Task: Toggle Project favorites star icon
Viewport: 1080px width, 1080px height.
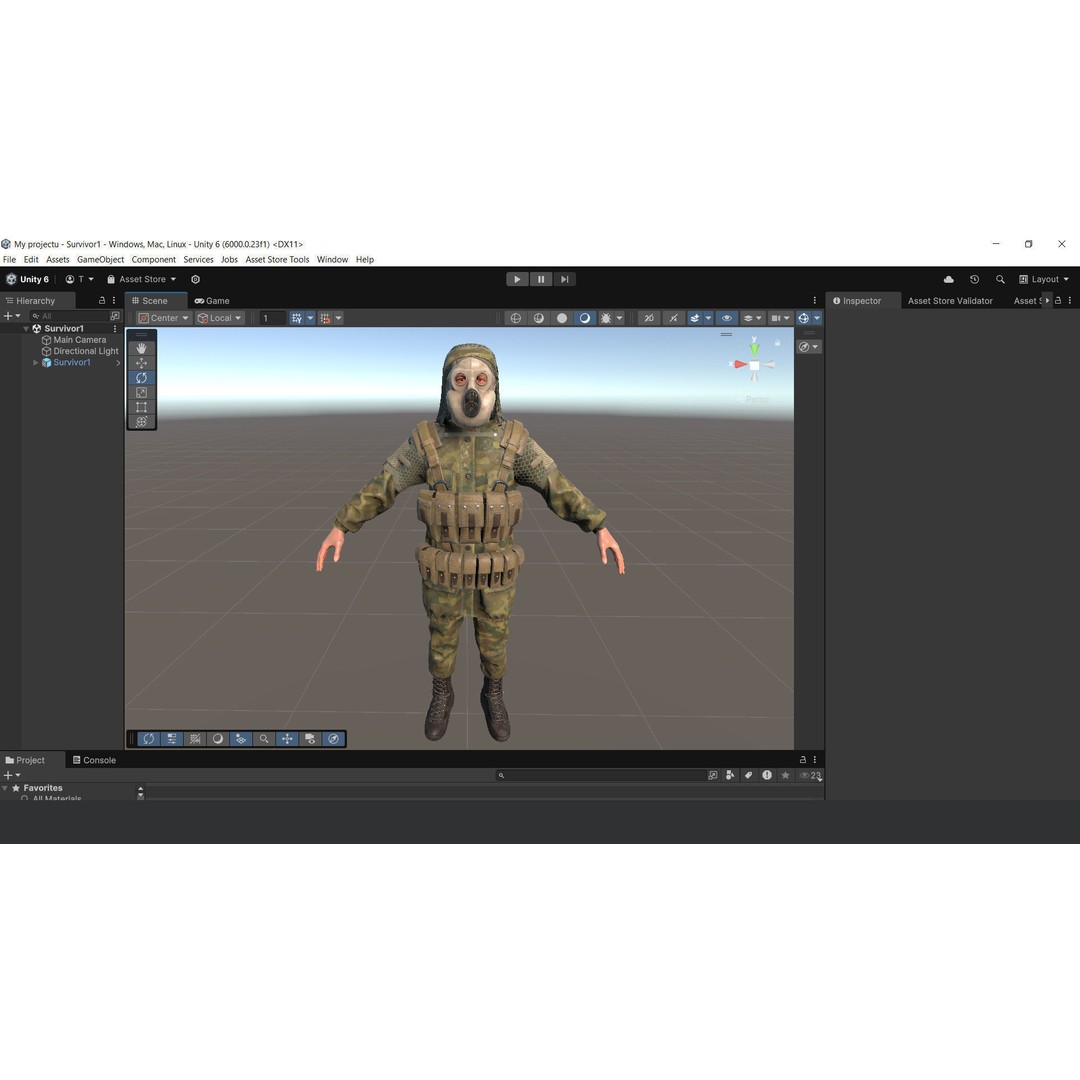Action: tap(785, 776)
